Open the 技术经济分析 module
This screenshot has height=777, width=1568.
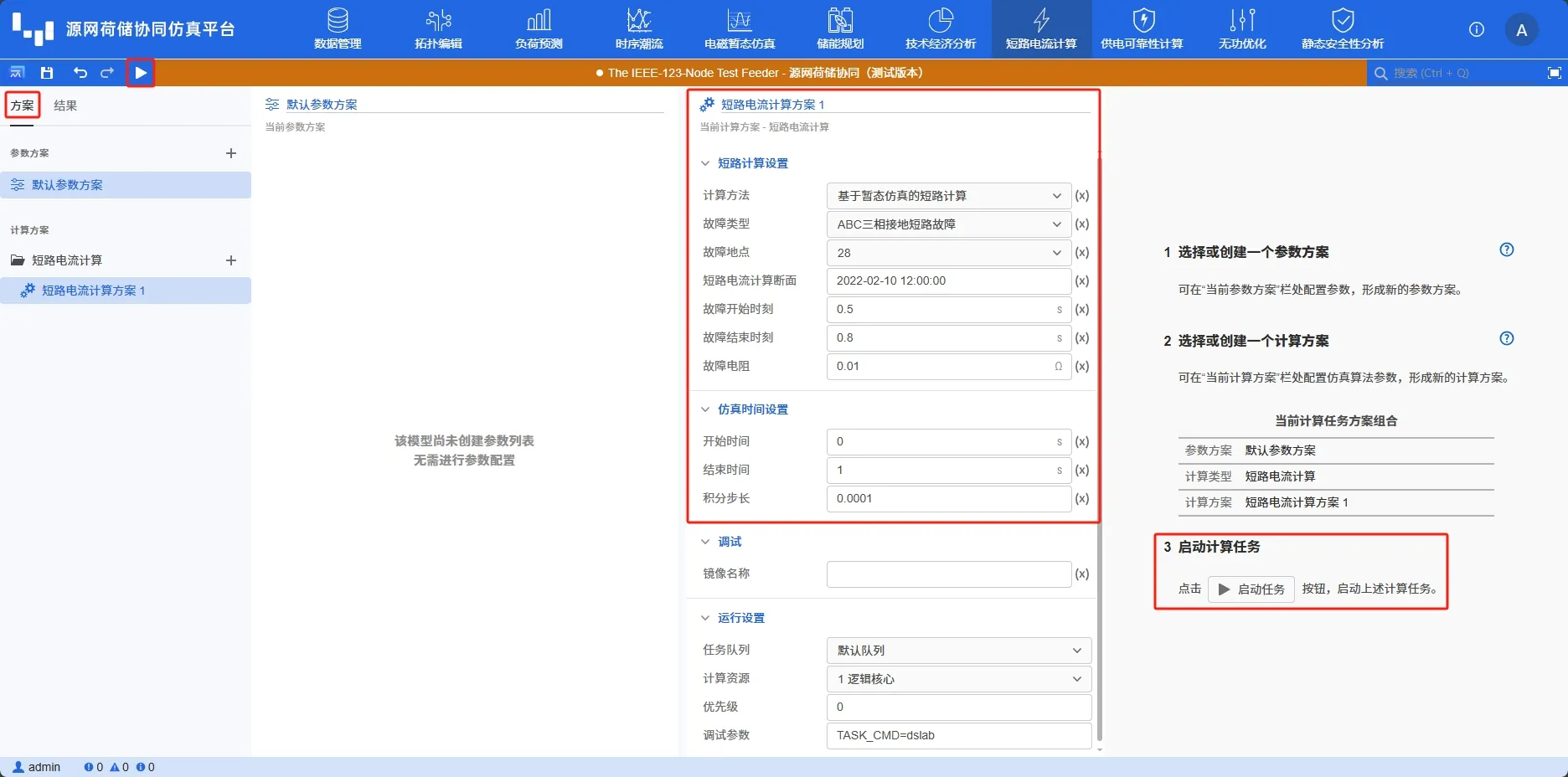(941, 29)
